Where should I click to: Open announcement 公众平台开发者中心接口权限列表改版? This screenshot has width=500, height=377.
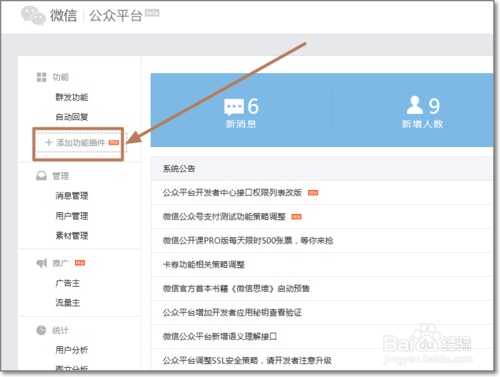tap(232, 193)
